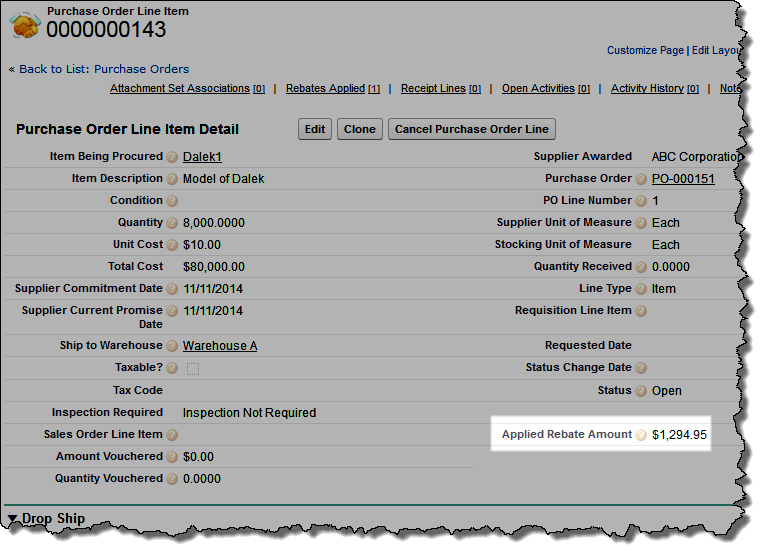The height and width of the screenshot is (553, 766).
Task: Click help icon next to Item Being Procured
Action: [x=172, y=157]
